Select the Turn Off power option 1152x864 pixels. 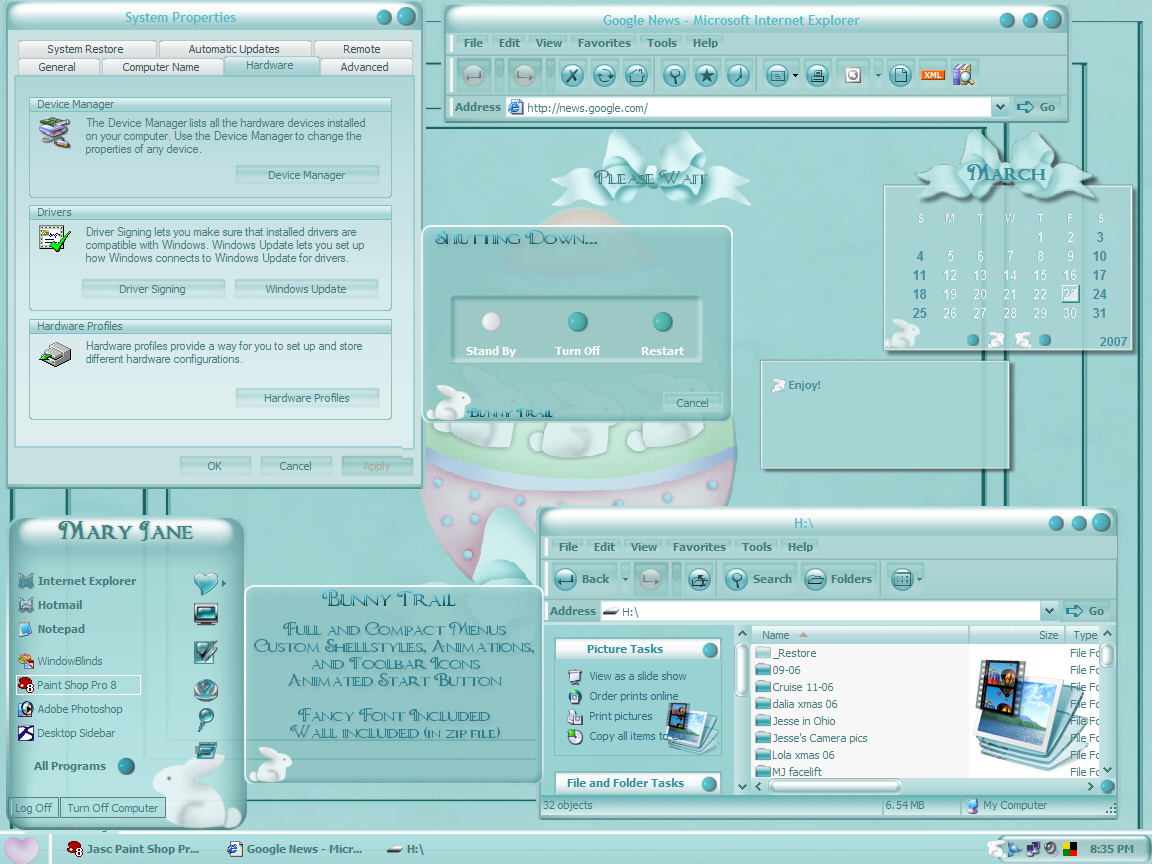point(577,322)
